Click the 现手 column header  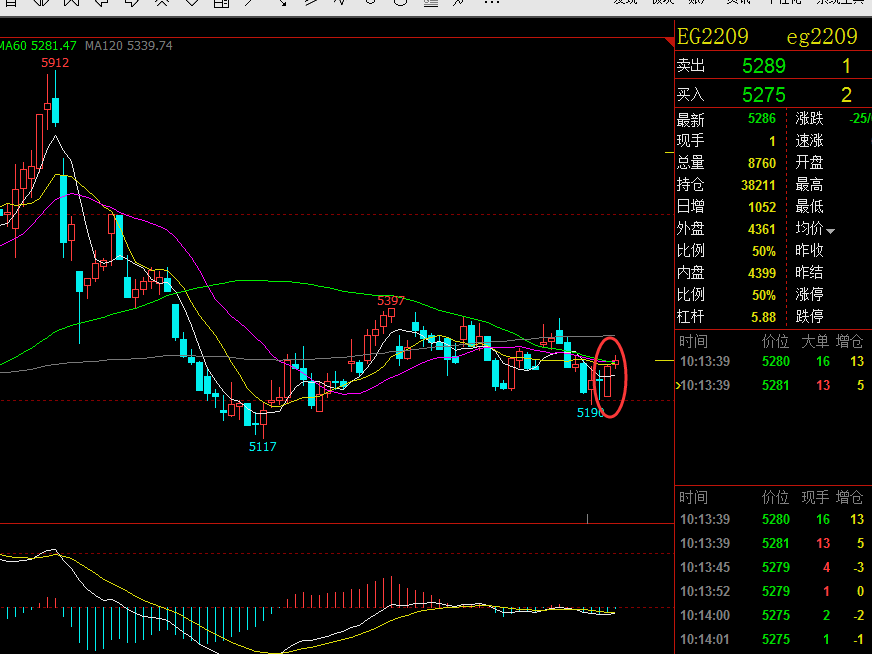pyautogui.click(x=815, y=497)
